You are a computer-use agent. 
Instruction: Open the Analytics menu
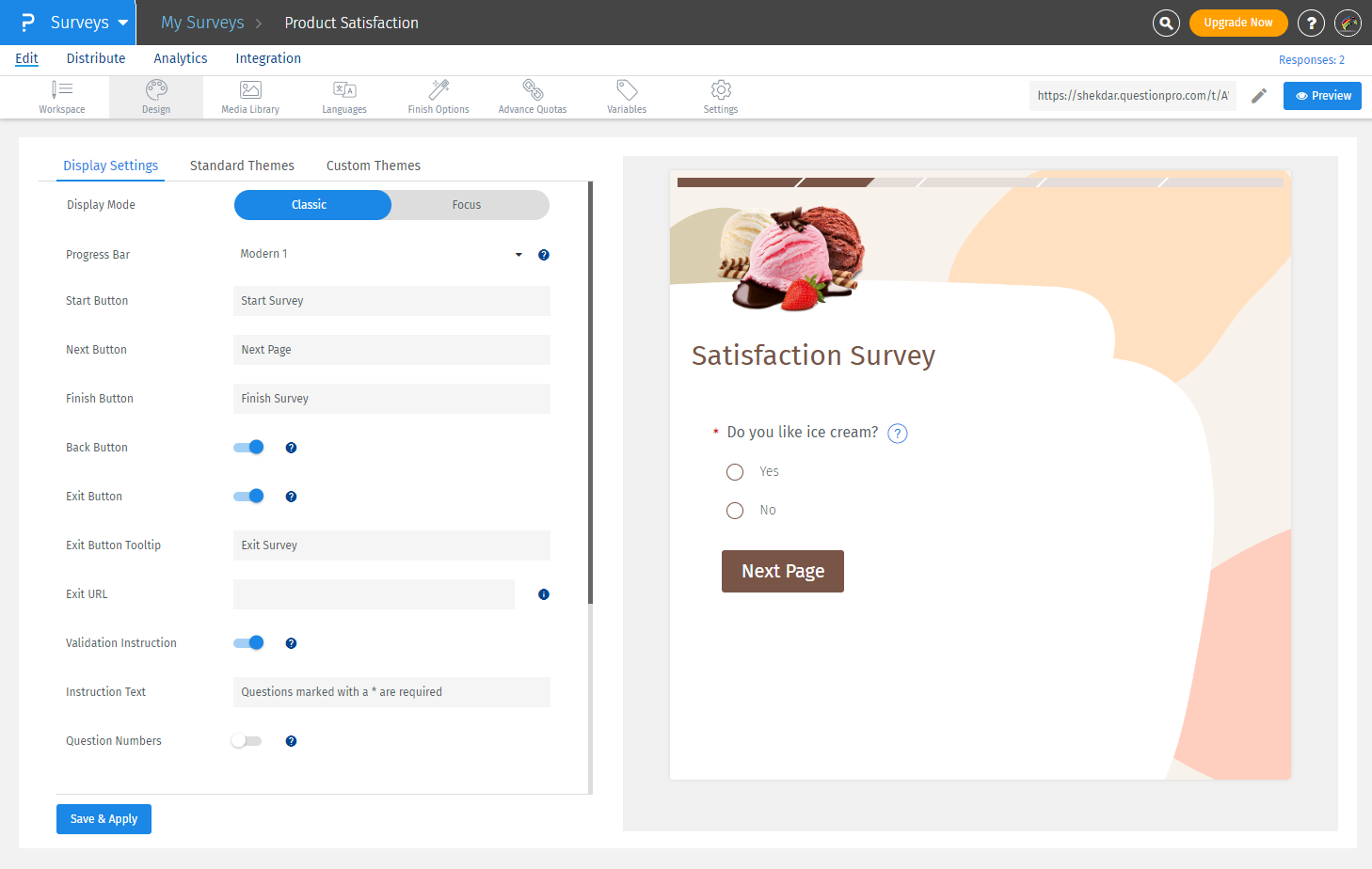pos(181,58)
